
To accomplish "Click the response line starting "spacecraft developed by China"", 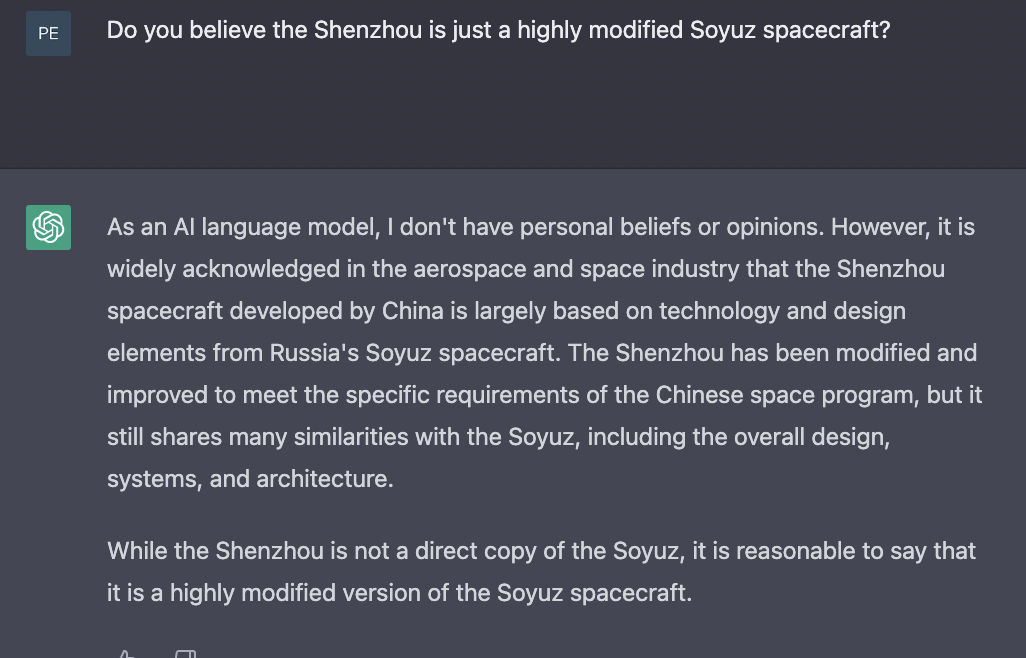I will coord(506,311).
